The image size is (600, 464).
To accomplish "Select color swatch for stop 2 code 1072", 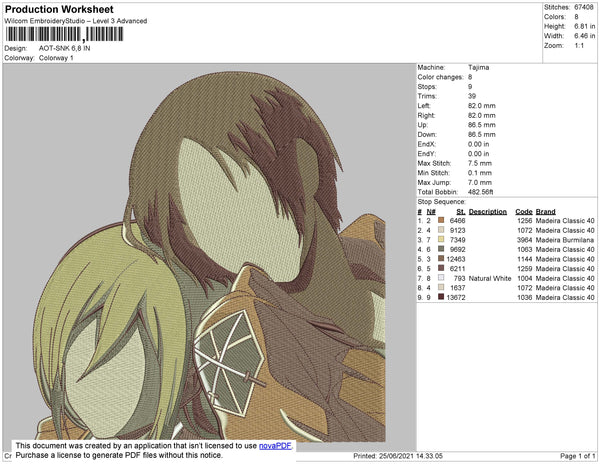I will (x=441, y=230).
